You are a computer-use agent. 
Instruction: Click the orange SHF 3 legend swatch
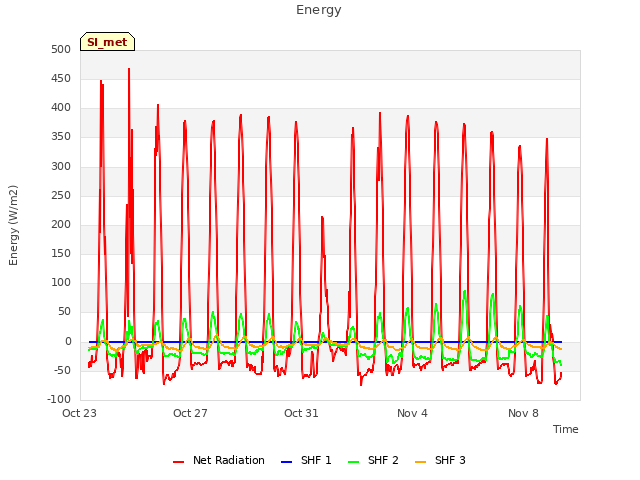[x=420, y=462]
